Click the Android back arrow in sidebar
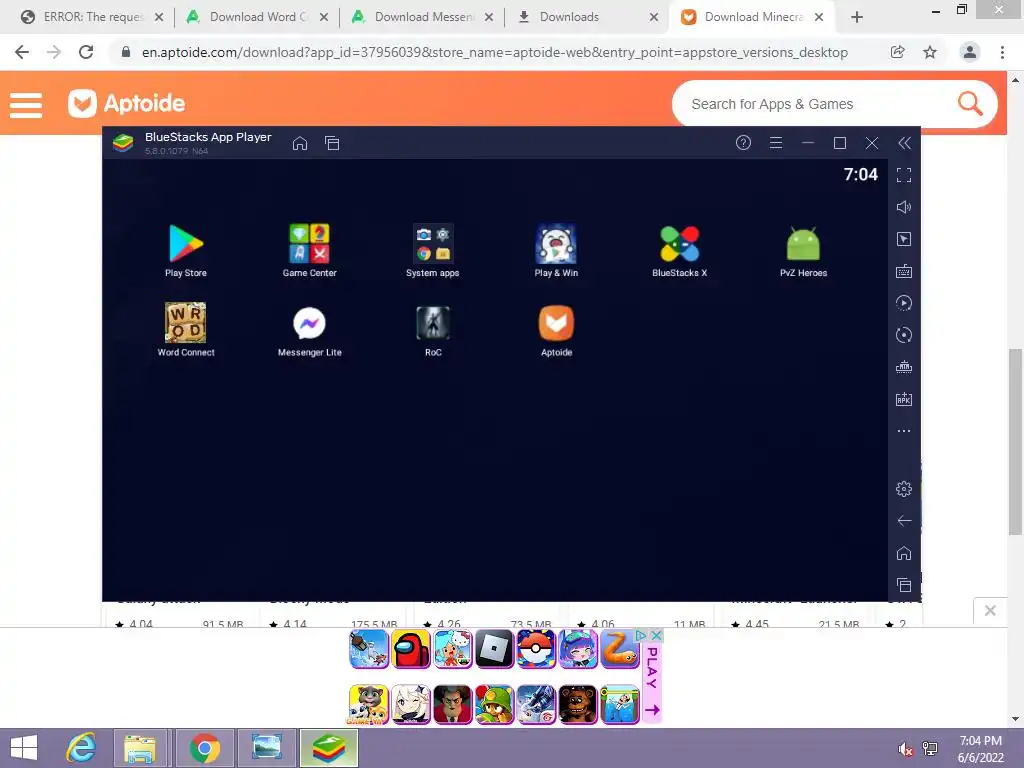The image size is (1024, 768). pos(904,520)
